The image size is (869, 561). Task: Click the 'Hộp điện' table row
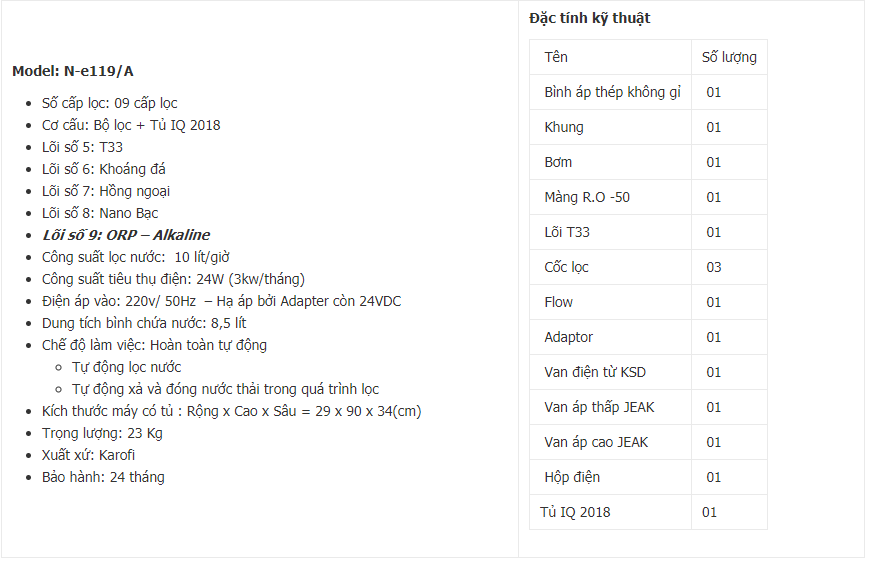click(x=648, y=477)
